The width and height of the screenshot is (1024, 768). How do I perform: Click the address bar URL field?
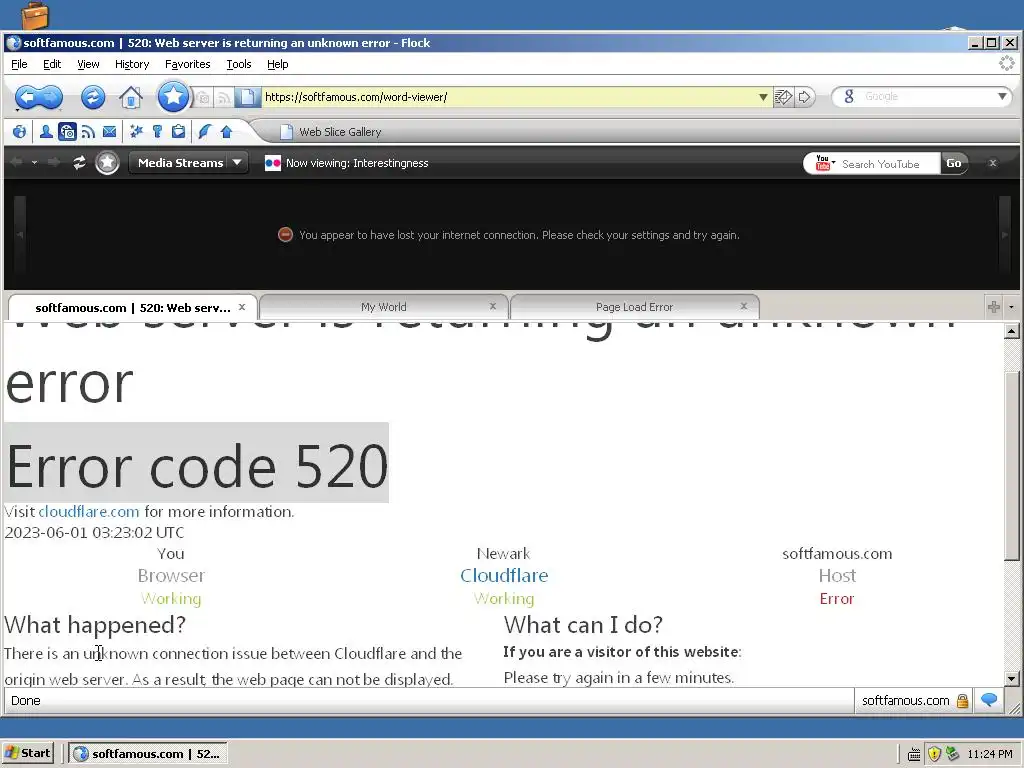[x=508, y=97]
